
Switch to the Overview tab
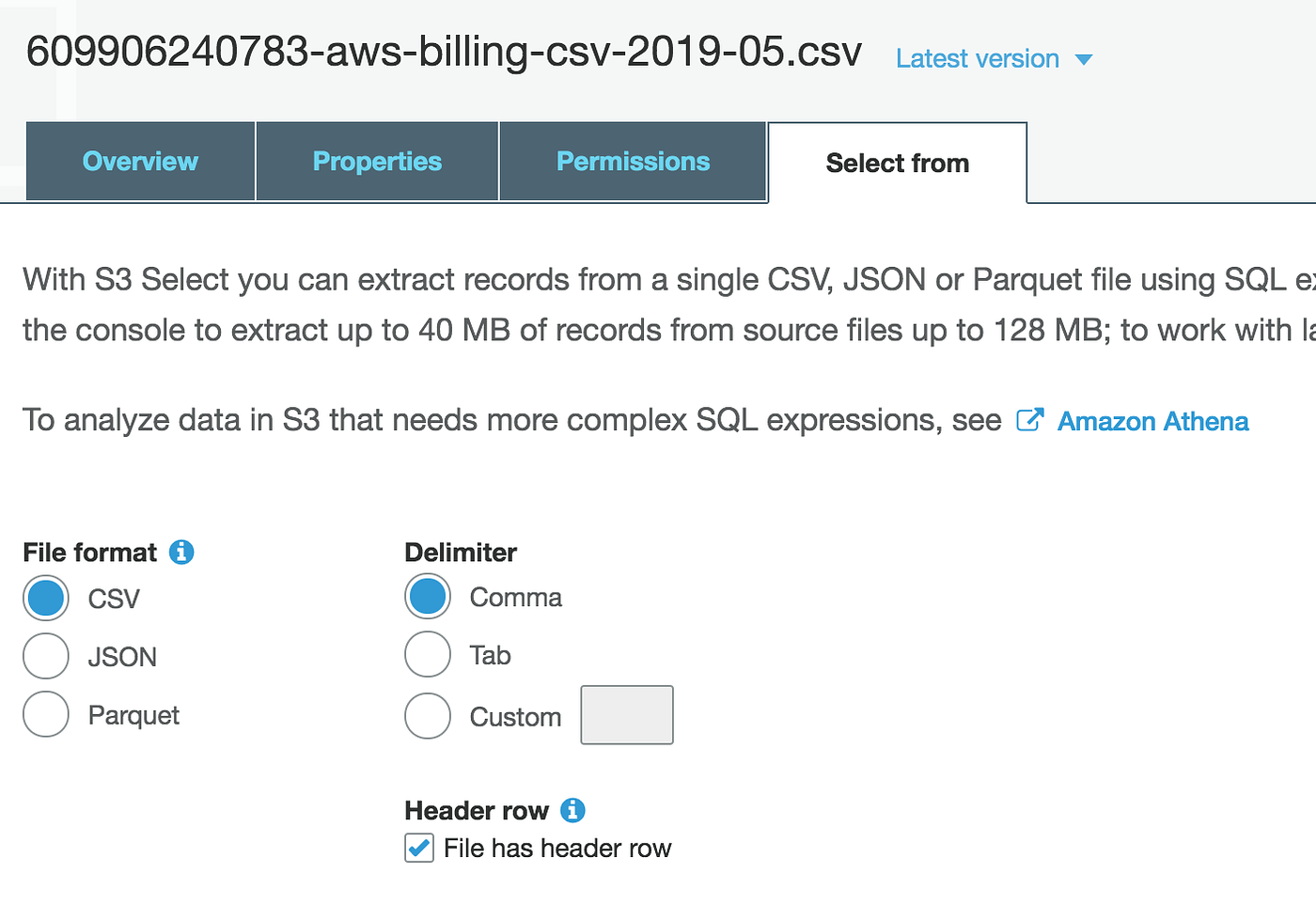139,161
